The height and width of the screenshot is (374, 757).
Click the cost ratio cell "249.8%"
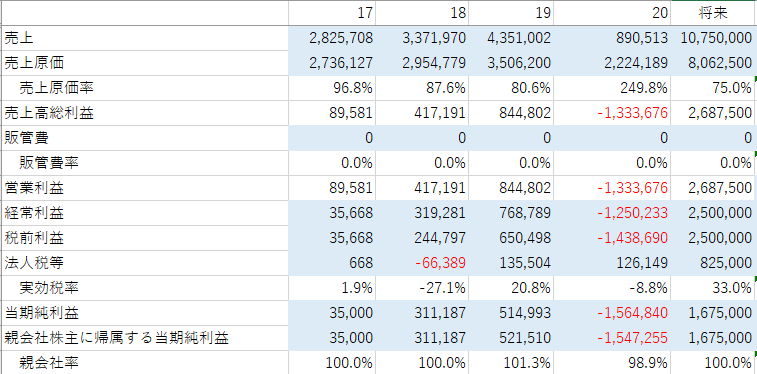click(x=611, y=88)
